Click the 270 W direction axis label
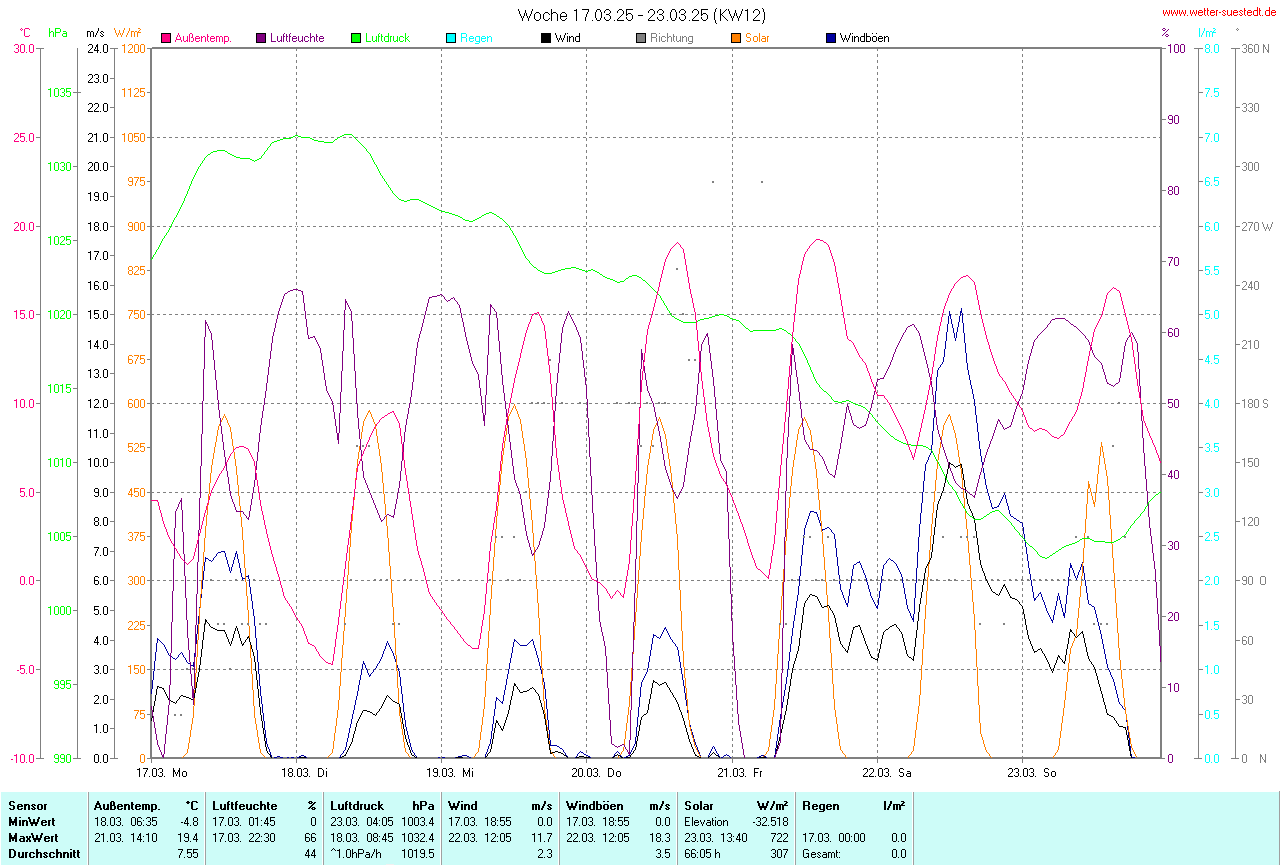The width and height of the screenshot is (1280, 865). [x=1256, y=226]
